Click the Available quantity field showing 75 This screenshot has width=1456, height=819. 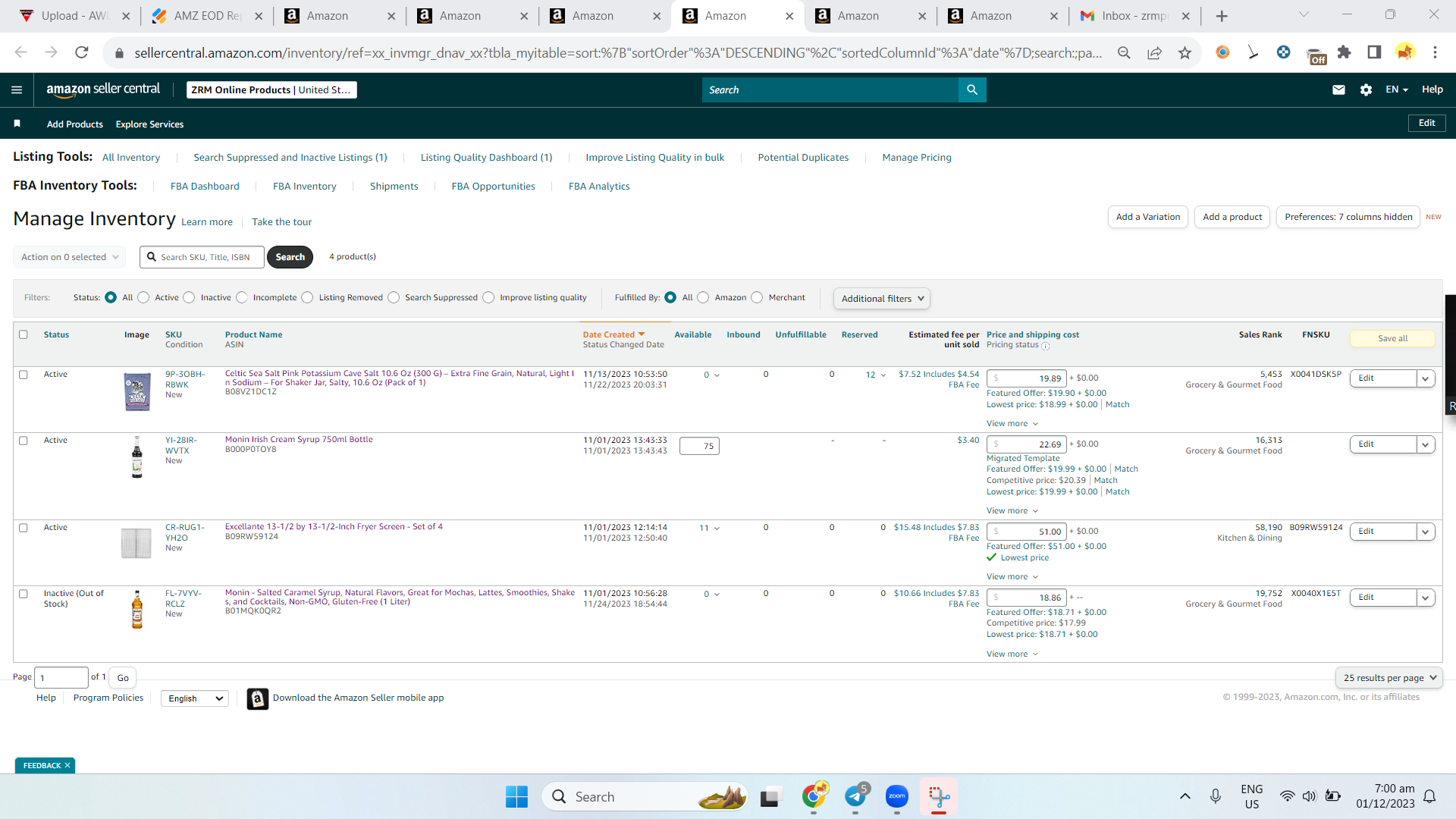tap(699, 446)
